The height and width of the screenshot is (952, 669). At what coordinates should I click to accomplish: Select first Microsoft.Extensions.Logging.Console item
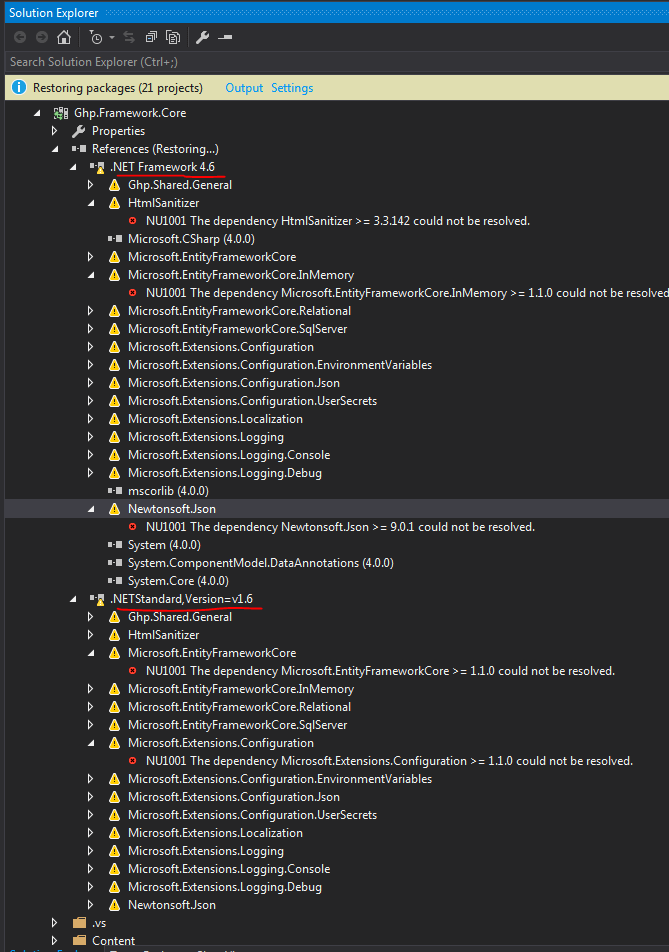[x=229, y=455]
